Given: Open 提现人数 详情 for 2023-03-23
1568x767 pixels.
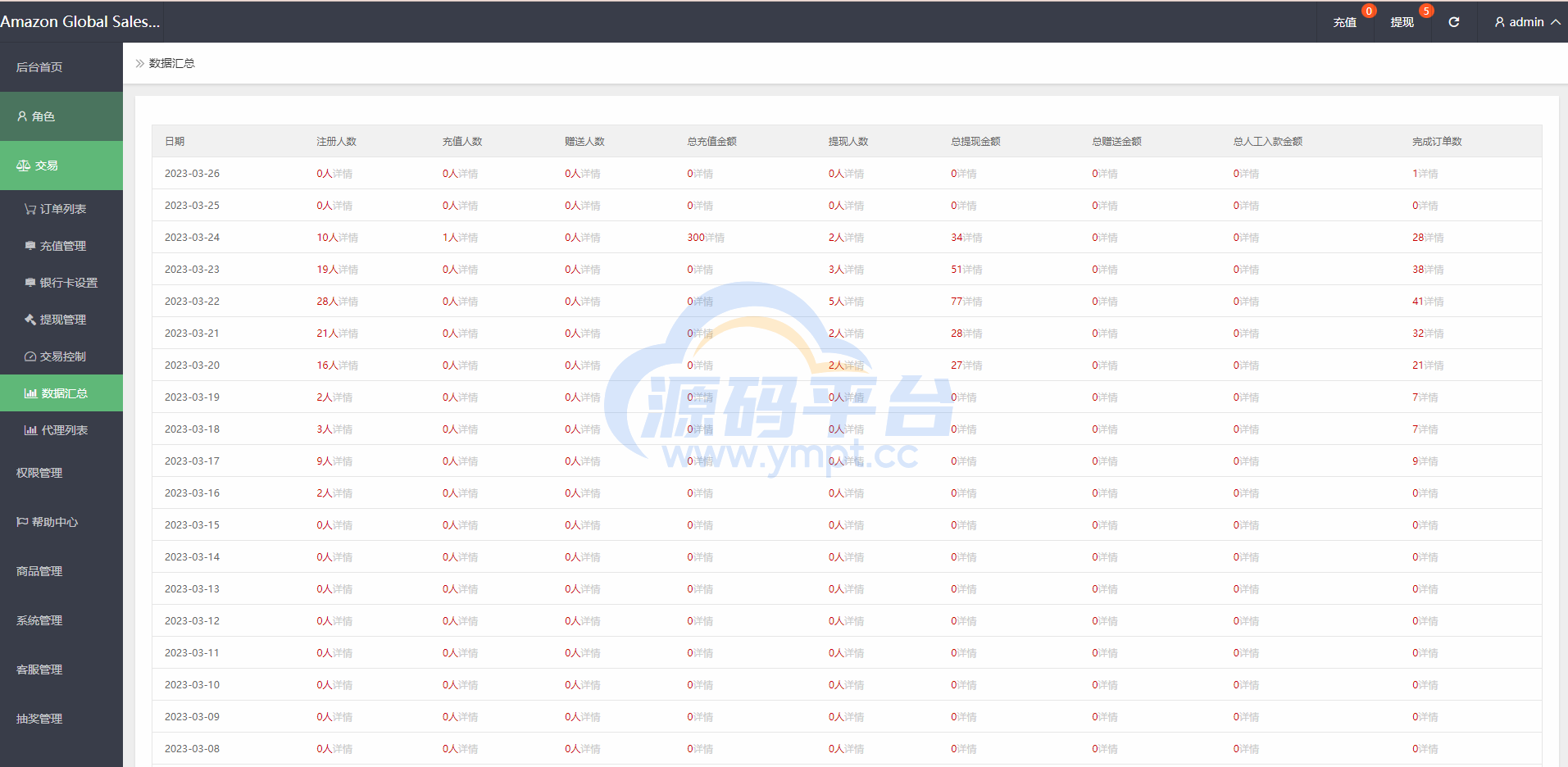Looking at the screenshot, I should click(x=854, y=270).
